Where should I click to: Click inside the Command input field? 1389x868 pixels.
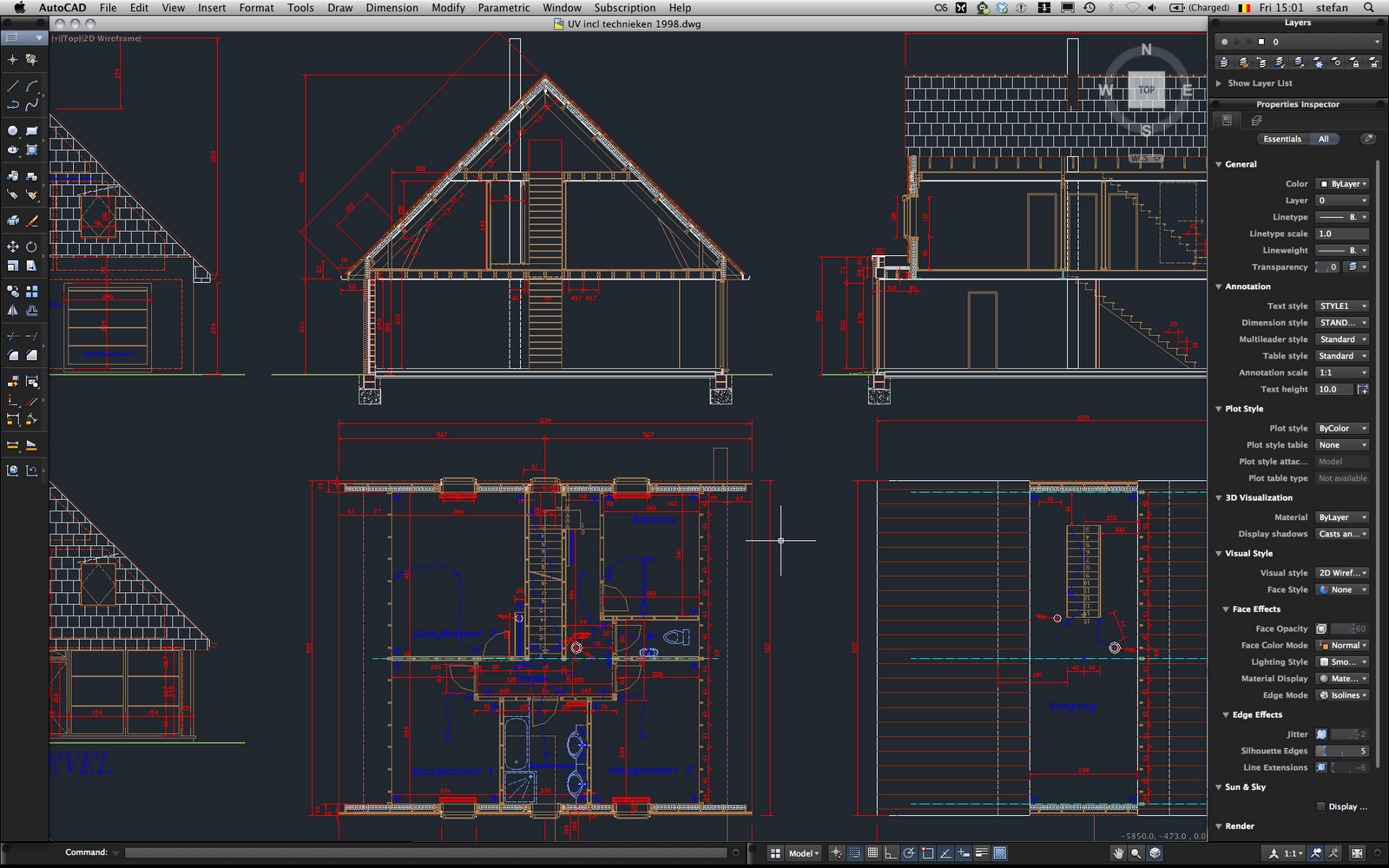coord(425,852)
